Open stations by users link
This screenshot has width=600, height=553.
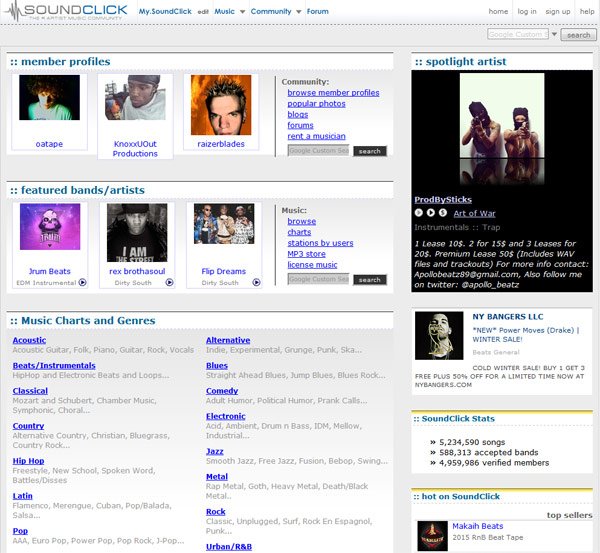tap(320, 243)
